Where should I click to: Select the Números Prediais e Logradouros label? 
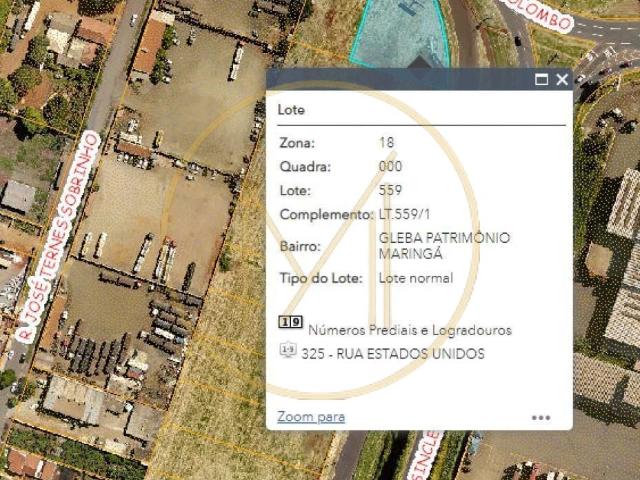click(410, 330)
